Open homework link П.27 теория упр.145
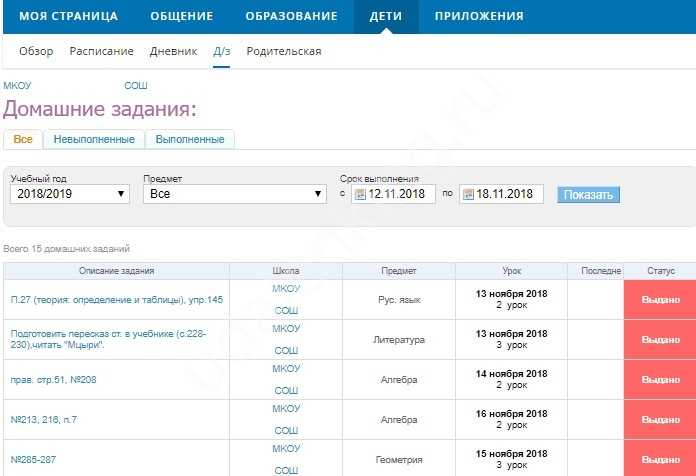The width and height of the screenshot is (696, 476). (117, 300)
